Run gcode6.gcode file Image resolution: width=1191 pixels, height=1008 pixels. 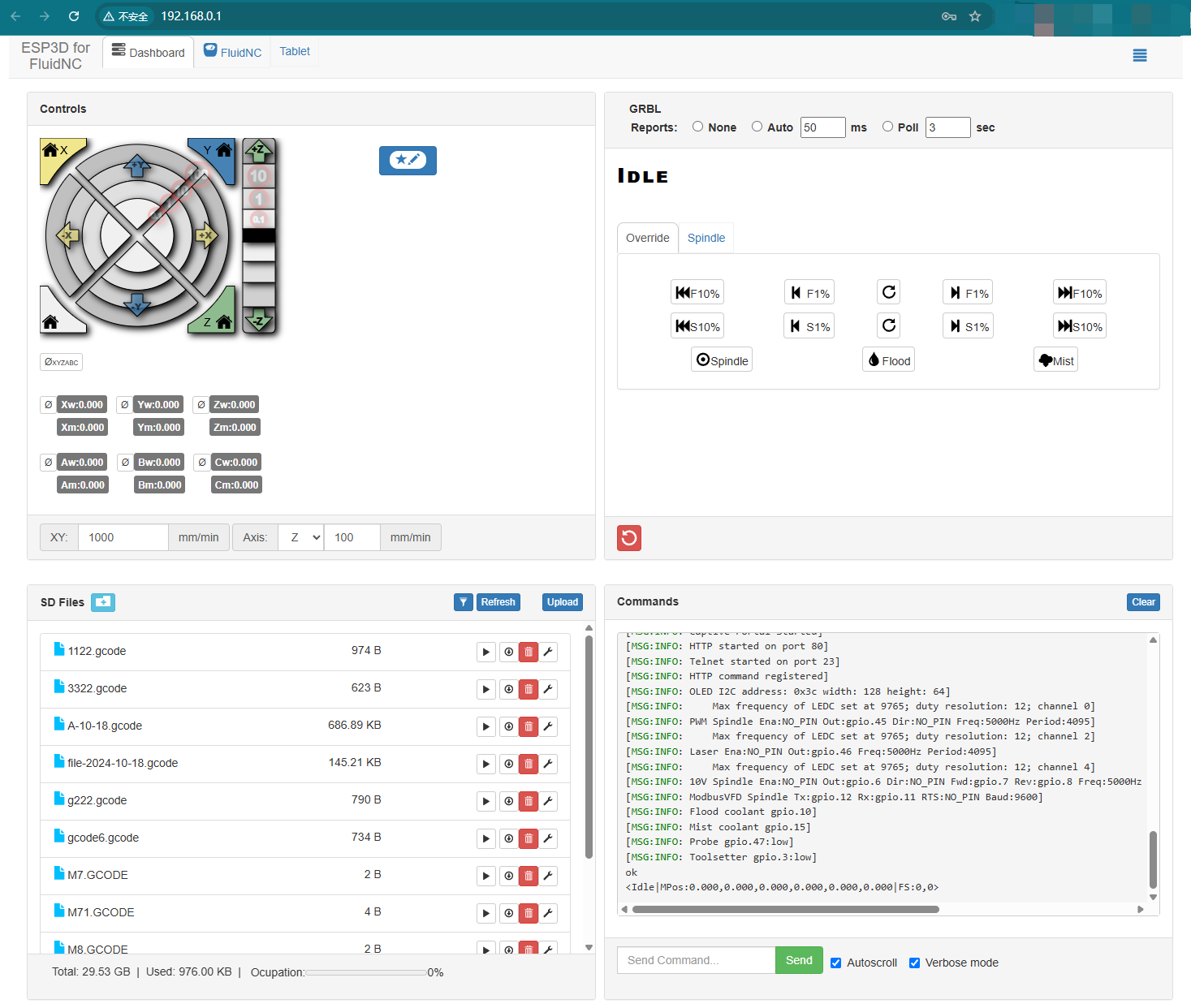[485, 838]
